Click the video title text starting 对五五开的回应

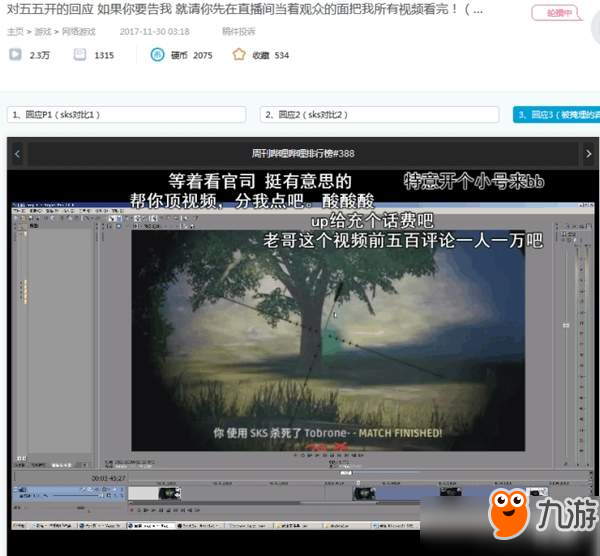click(245, 9)
